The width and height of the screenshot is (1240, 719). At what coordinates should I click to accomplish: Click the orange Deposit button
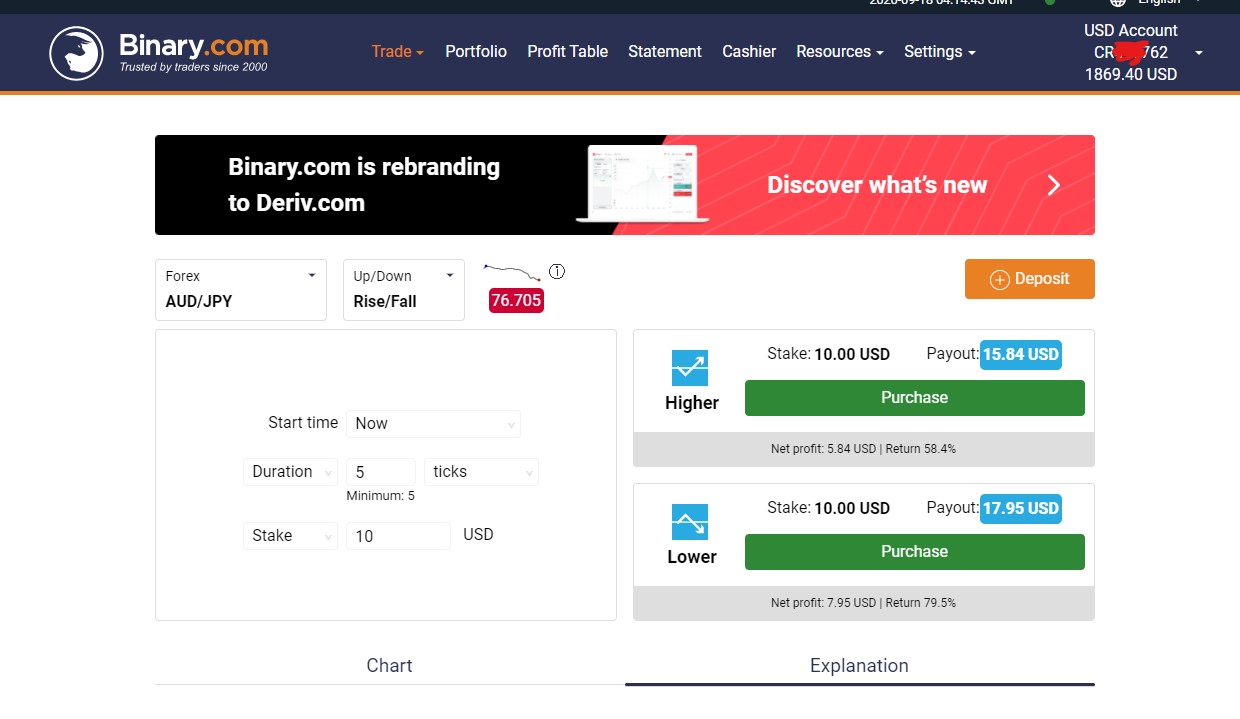[1030, 279]
